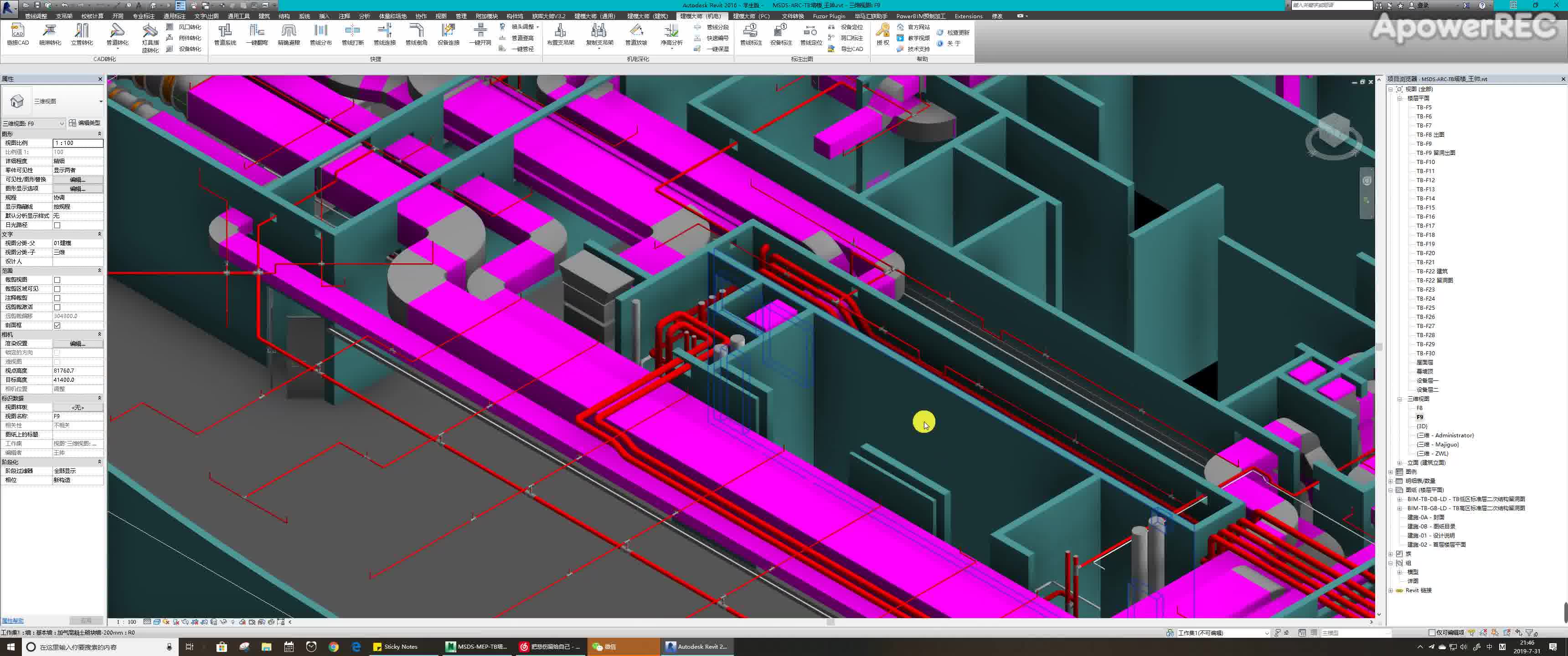Enable the 裁剪视图 checkbox
The height and width of the screenshot is (656, 1568).
point(57,280)
